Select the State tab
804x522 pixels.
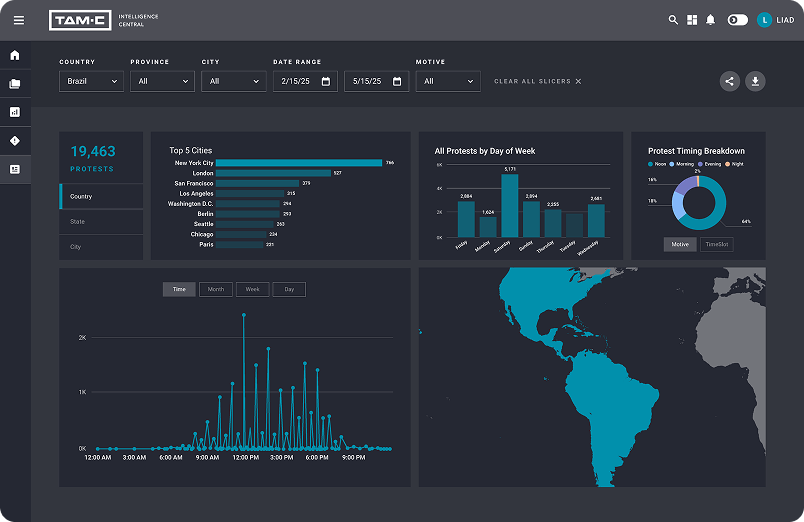coord(101,221)
